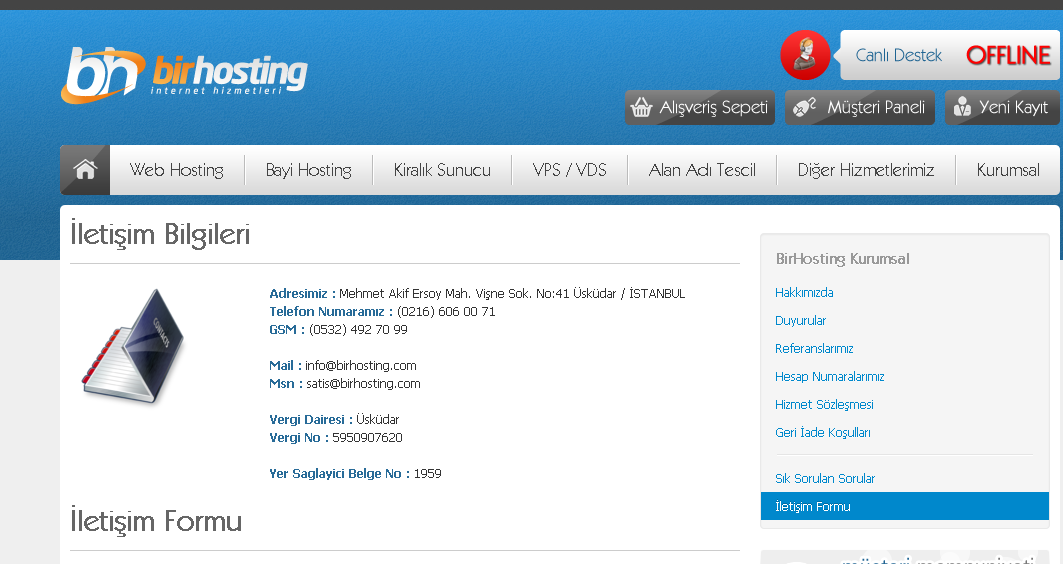Click Yer Saglayici Belge No 1959
The height and width of the screenshot is (564, 1063).
[x=355, y=474]
